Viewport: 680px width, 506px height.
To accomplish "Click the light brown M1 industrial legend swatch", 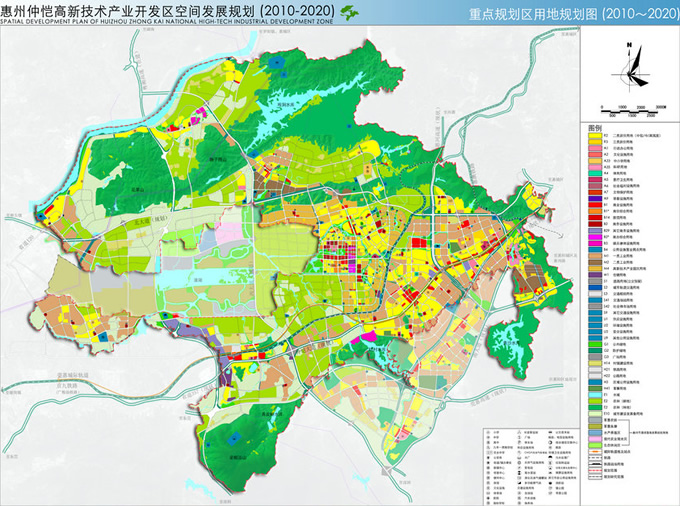I will pos(595,256).
